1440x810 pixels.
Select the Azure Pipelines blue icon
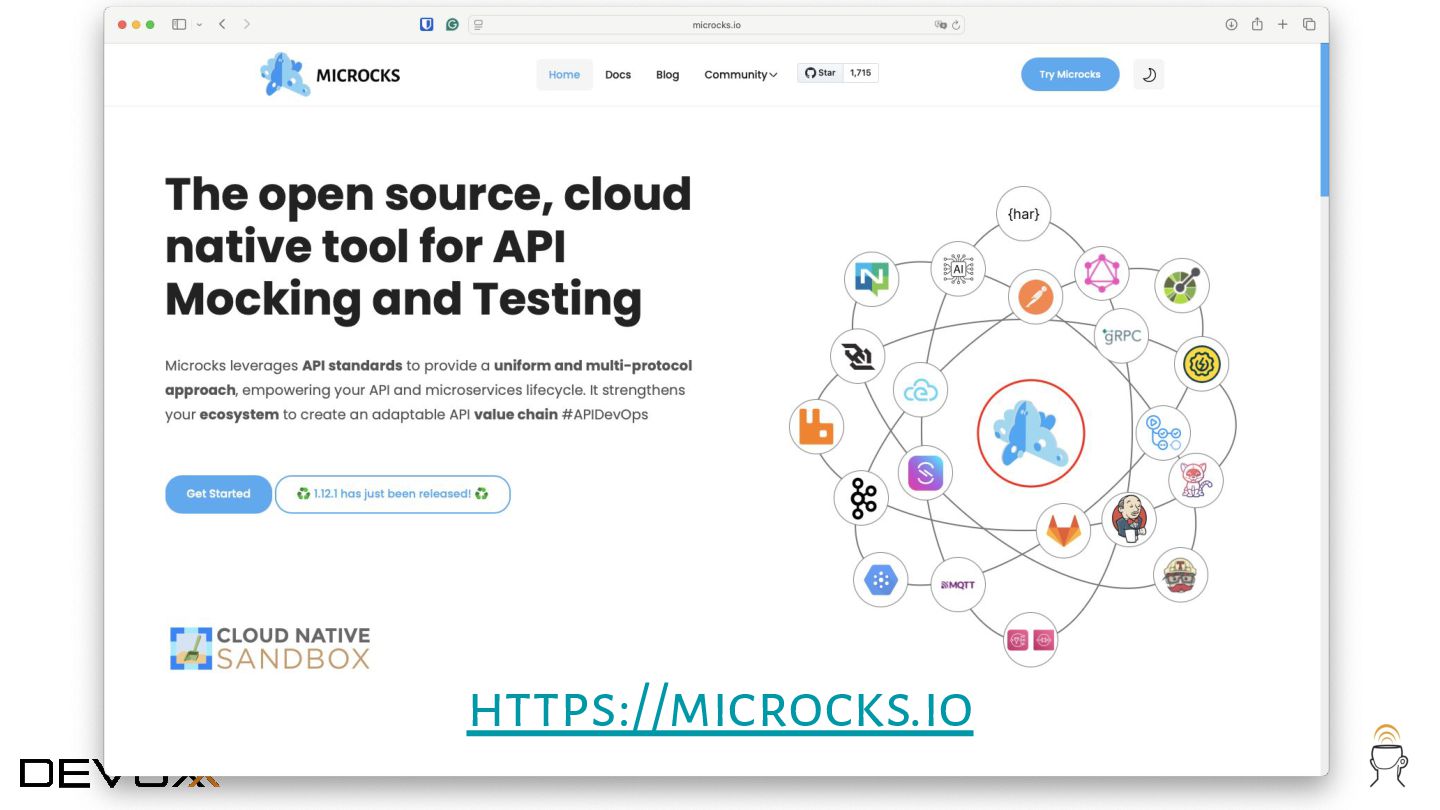tap(1163, 433)
